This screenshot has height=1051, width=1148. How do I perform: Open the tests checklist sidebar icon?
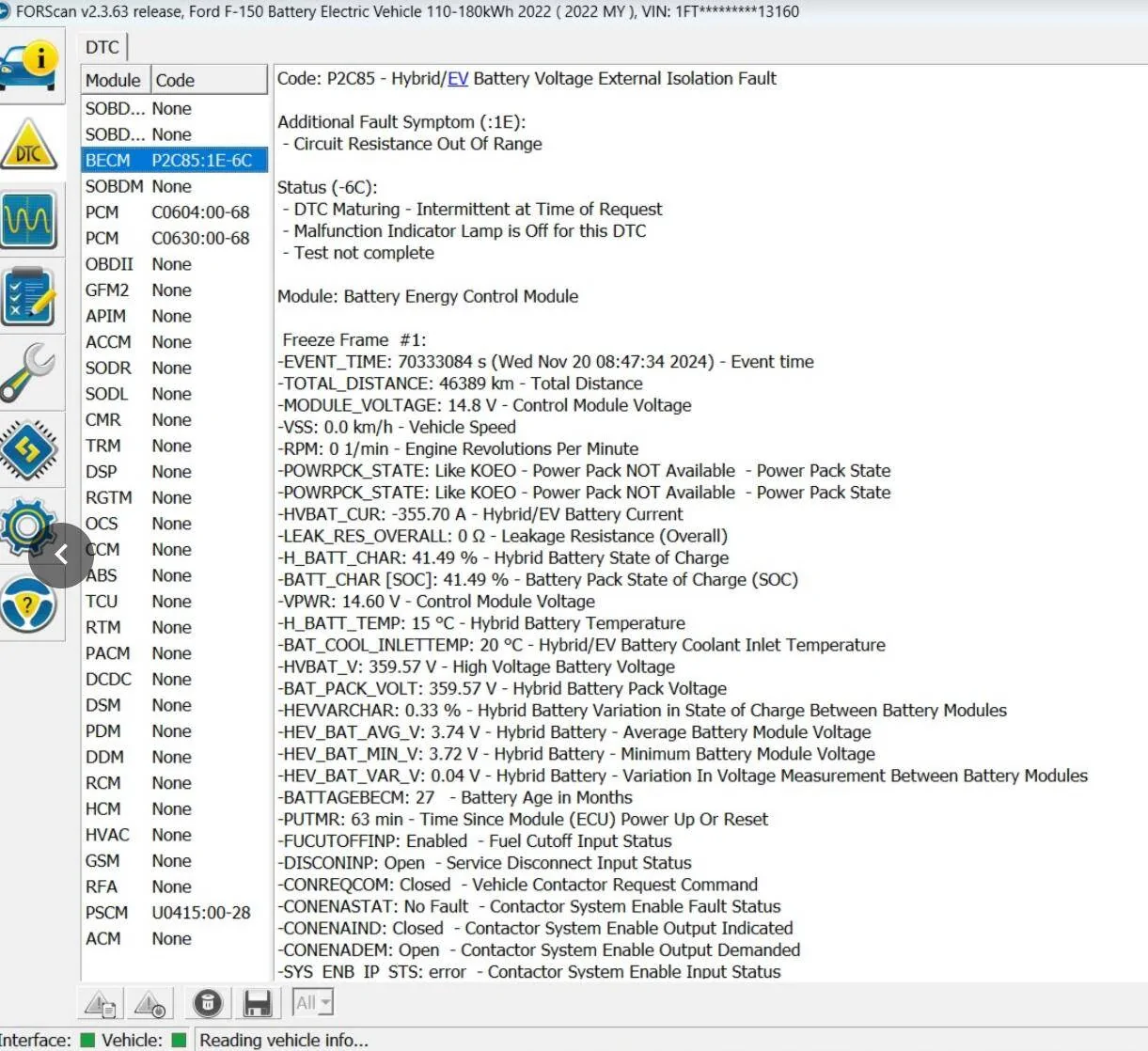(29, 297)
